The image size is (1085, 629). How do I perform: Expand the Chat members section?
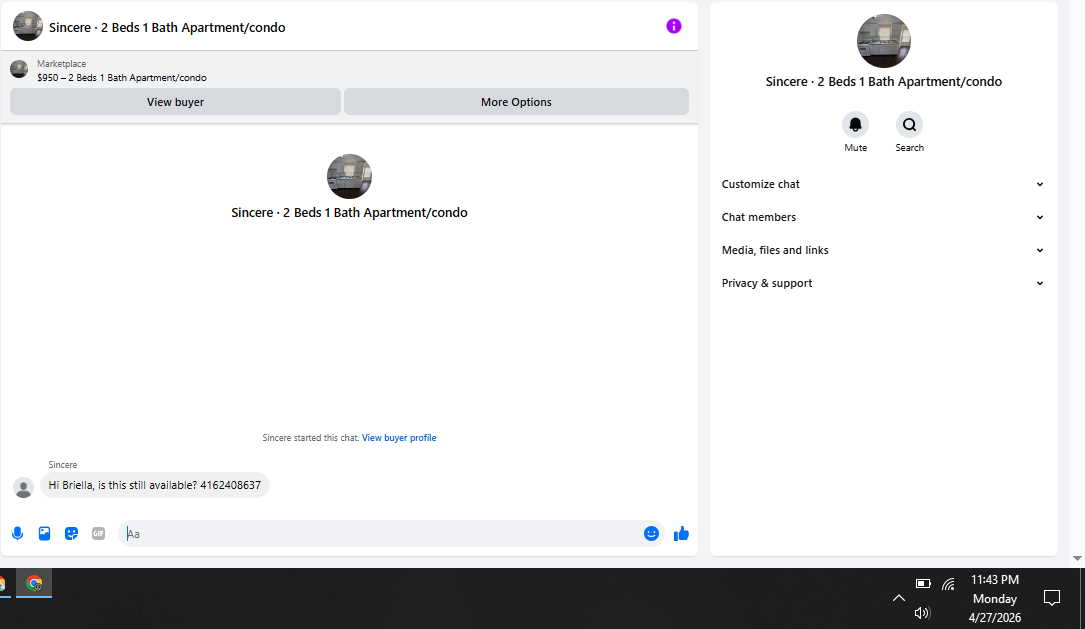tap(883, 217)
